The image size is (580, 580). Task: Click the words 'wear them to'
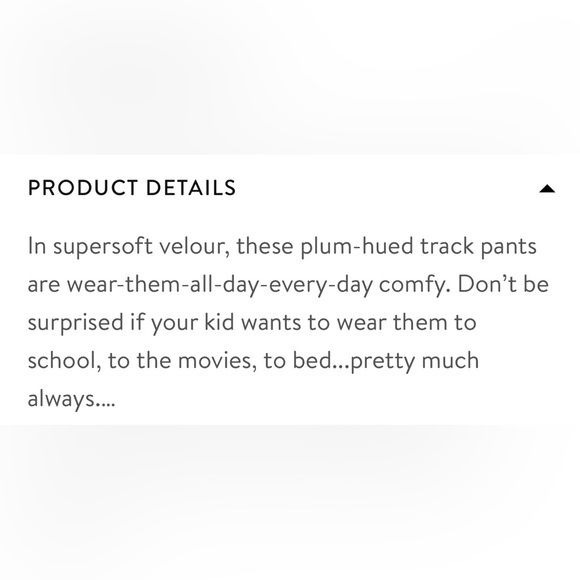(406, 323)
